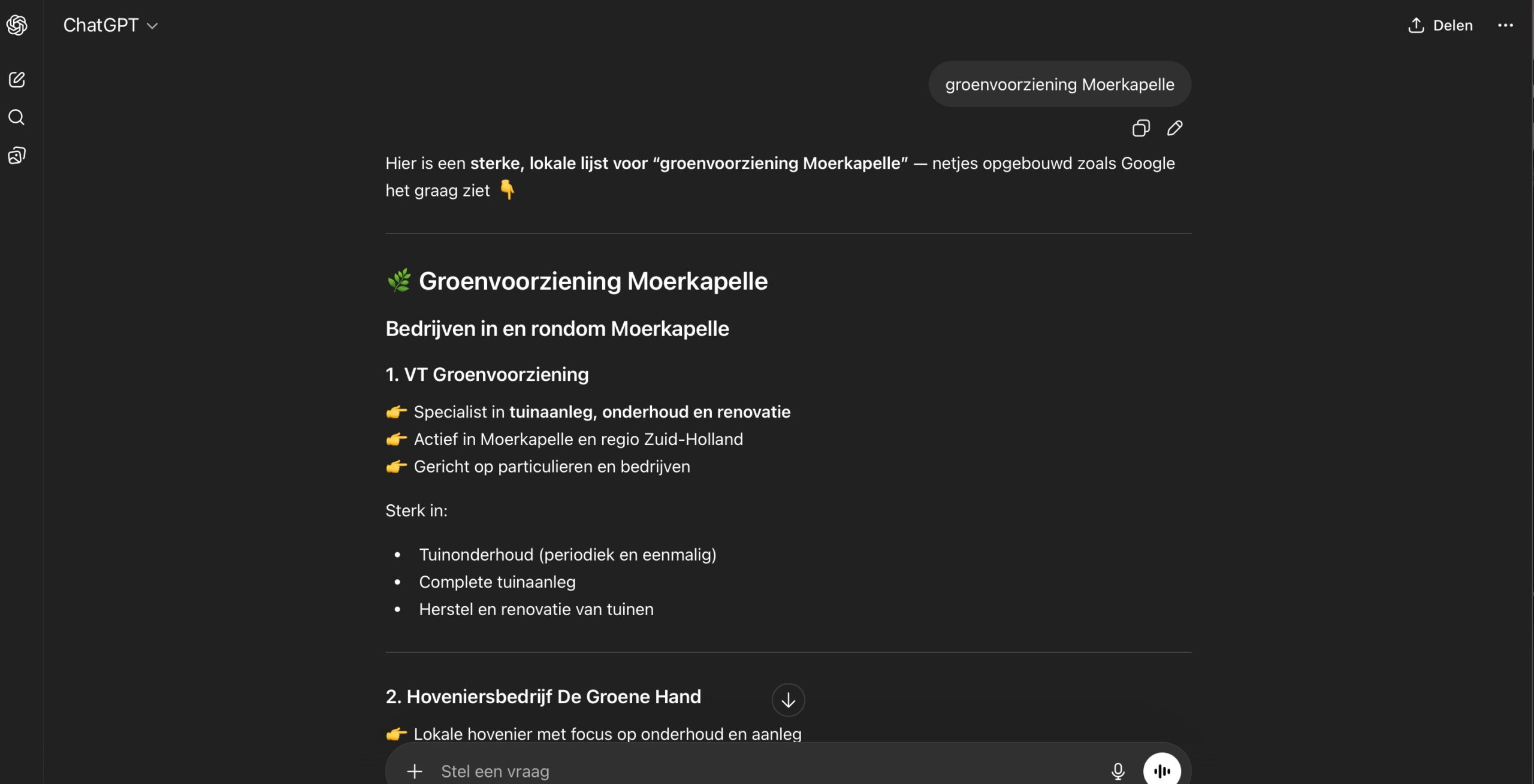The width and height of the screenshot is (1534, 784).
Task: Open the search chats icon
Action: (17, 117)
